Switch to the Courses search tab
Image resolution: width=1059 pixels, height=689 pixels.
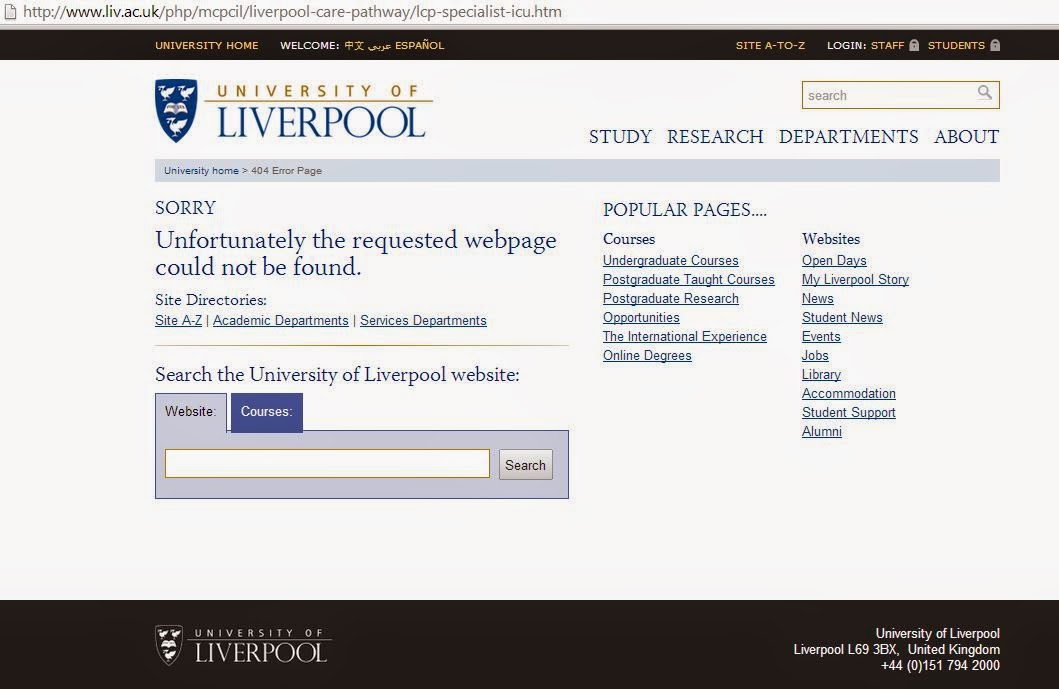pyautogui.click(x=267, y=412)
